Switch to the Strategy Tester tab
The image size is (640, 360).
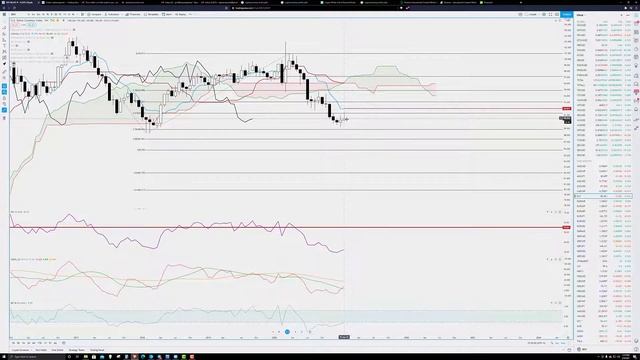(x=76, y=350)
